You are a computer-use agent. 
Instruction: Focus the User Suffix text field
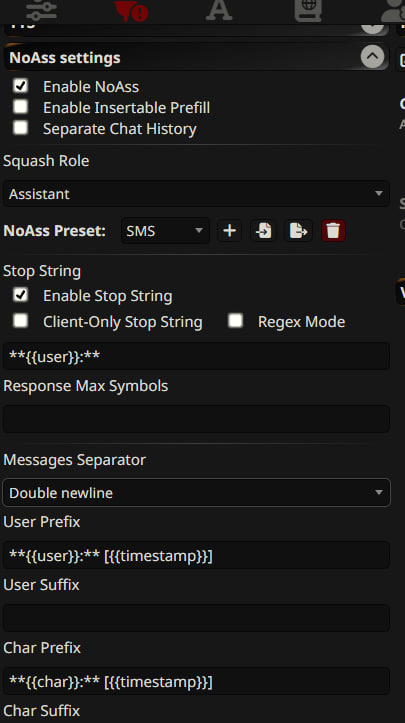[x=196, y=618]
